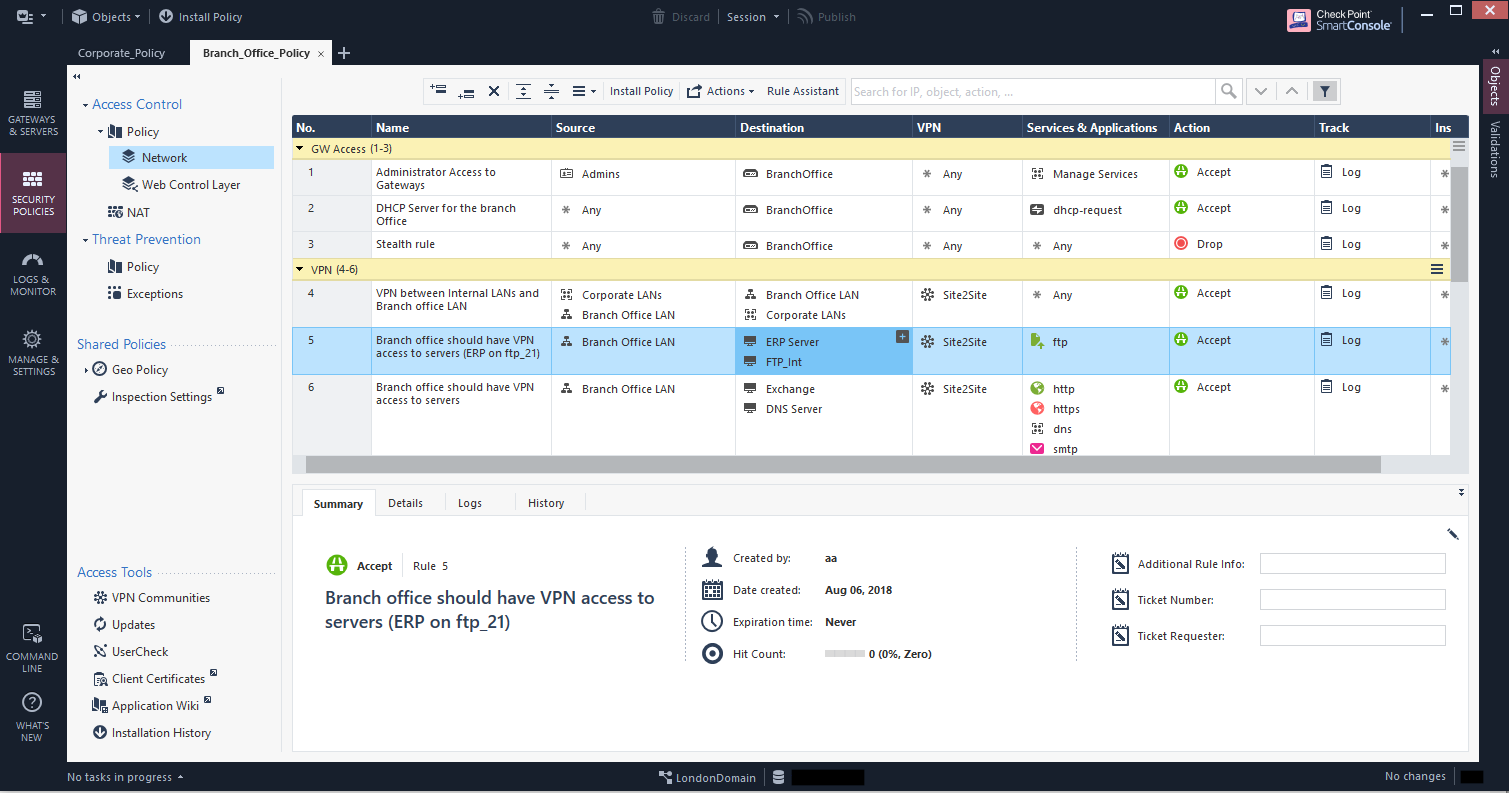Click the Ticket Requester field
1509x793 pixels.
(x=1352, y=636)
